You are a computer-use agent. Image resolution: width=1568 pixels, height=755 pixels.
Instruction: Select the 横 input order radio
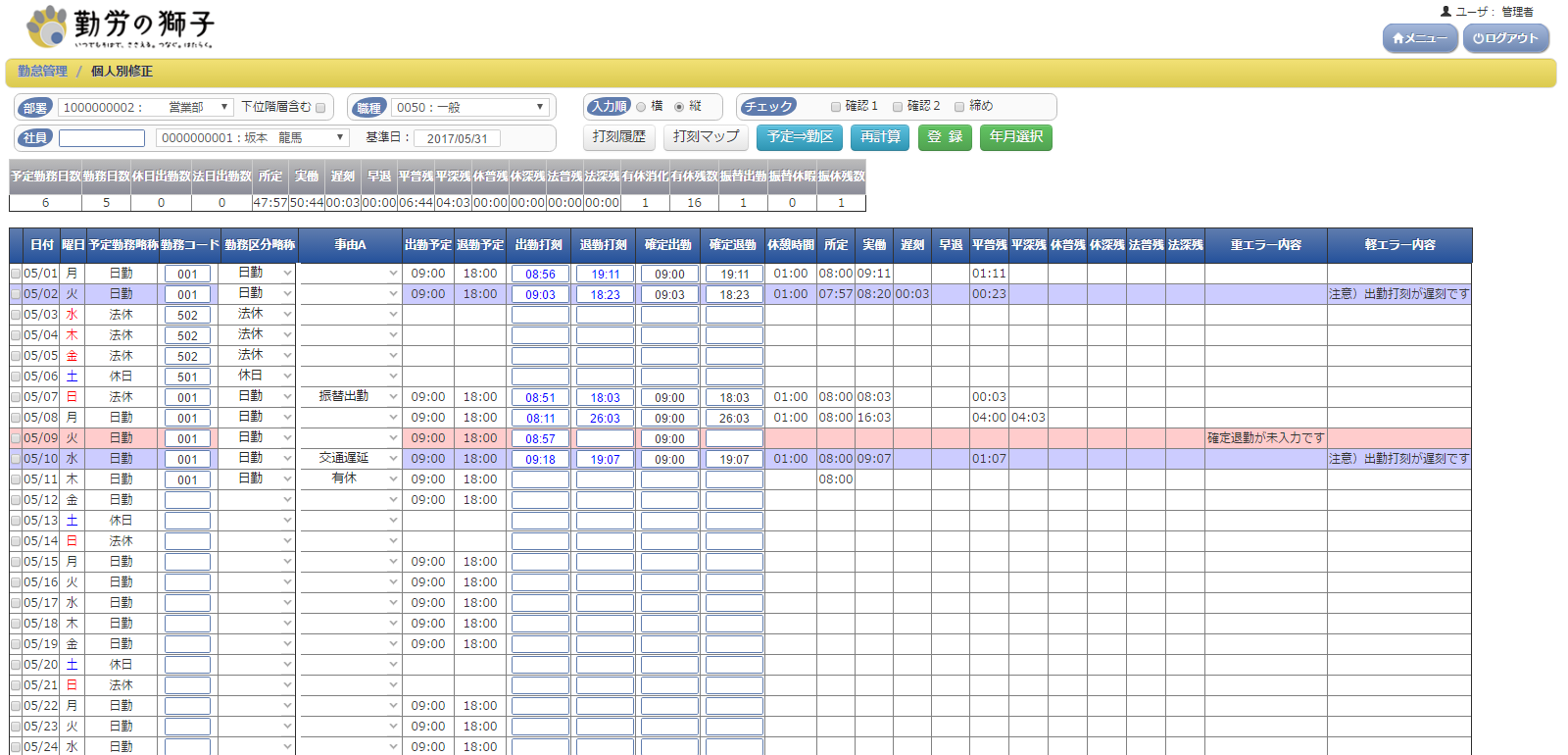click(x=641, y=107)
